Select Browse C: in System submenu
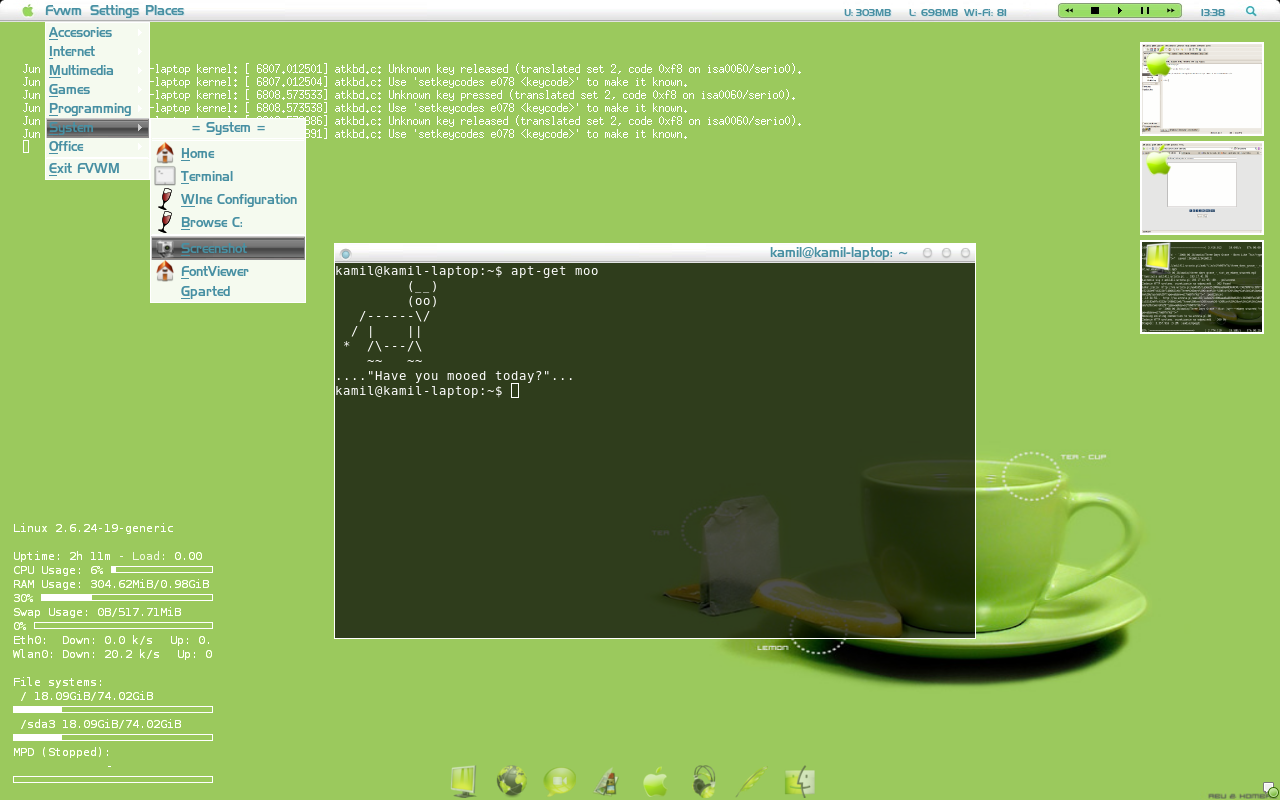This screenshot has width=1280, height=800. pyautogui.click(x=228, y=222)
